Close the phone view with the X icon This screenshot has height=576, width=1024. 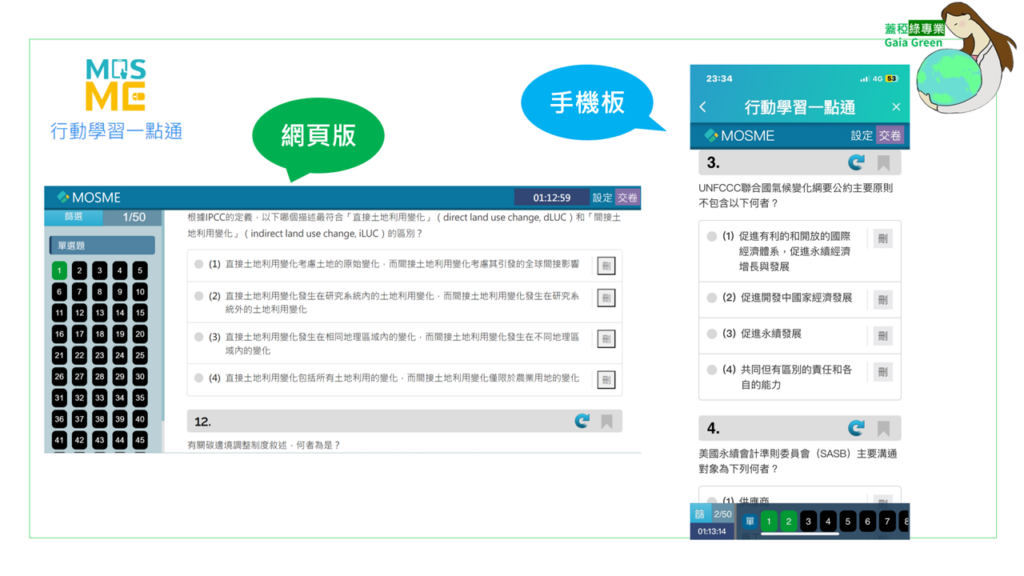point(896,106)
